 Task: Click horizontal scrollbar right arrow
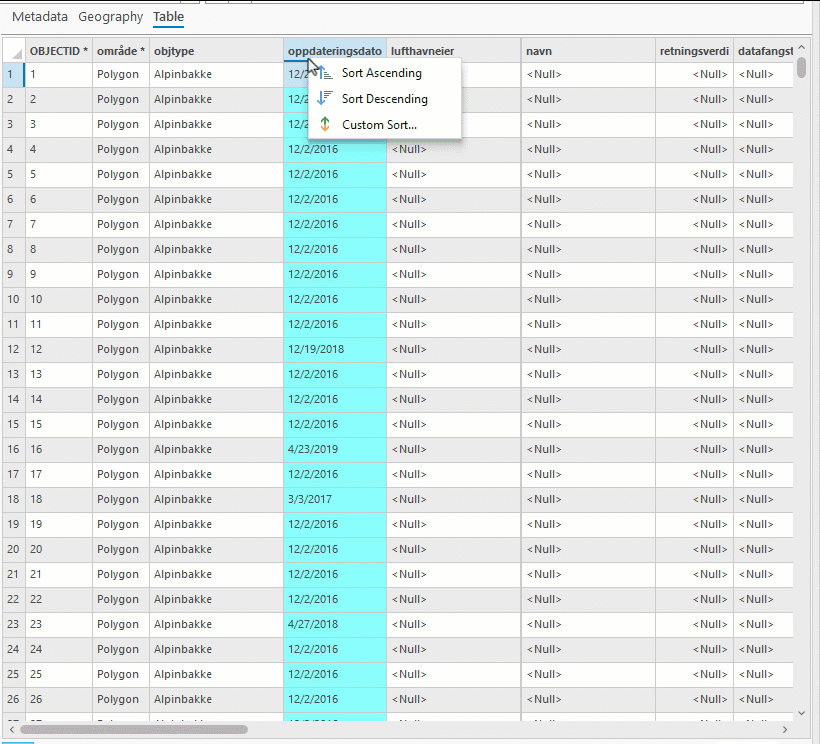[784, 729]
